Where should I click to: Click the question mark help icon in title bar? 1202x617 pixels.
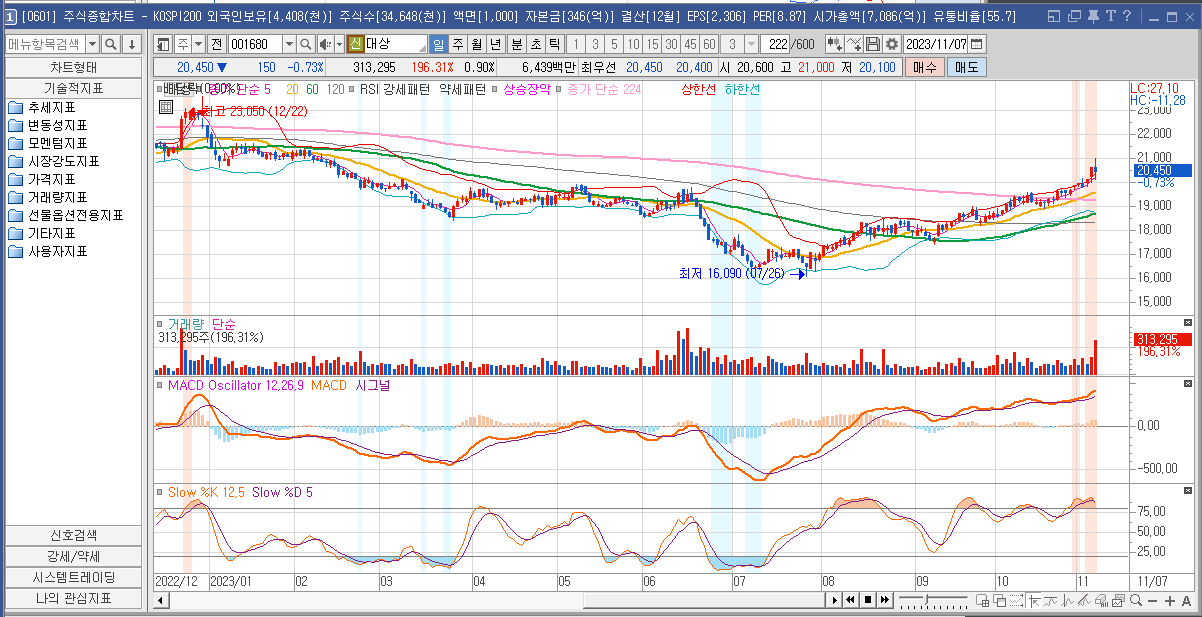pos(1127,16)
